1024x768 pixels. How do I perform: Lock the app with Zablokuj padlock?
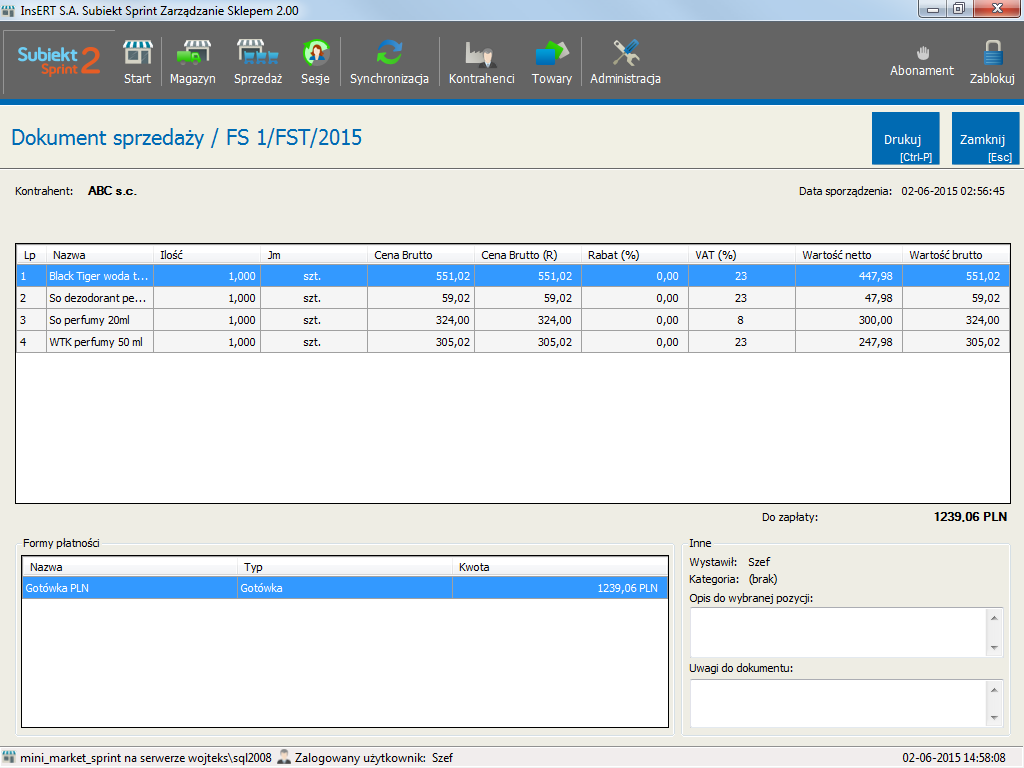992,63
